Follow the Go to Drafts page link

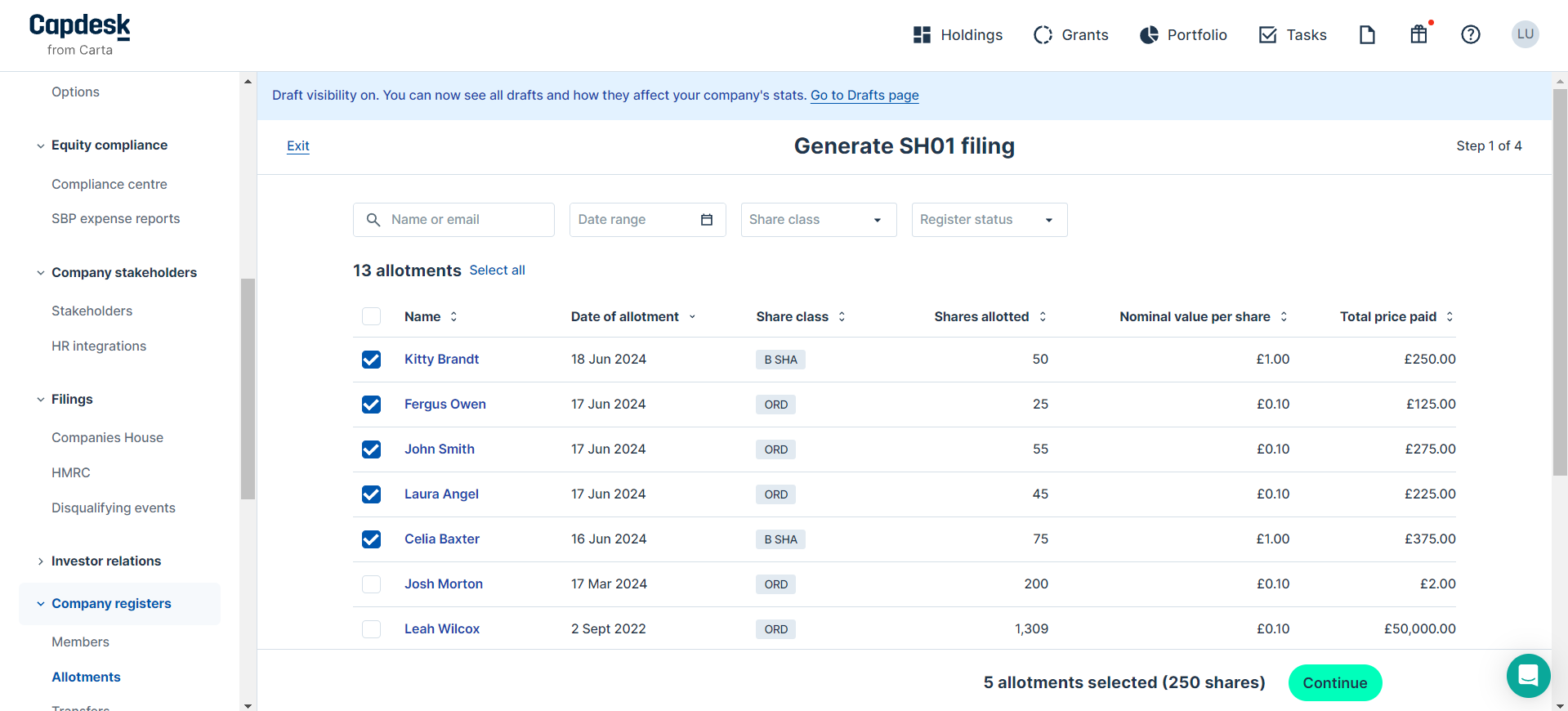pos(864,96)
